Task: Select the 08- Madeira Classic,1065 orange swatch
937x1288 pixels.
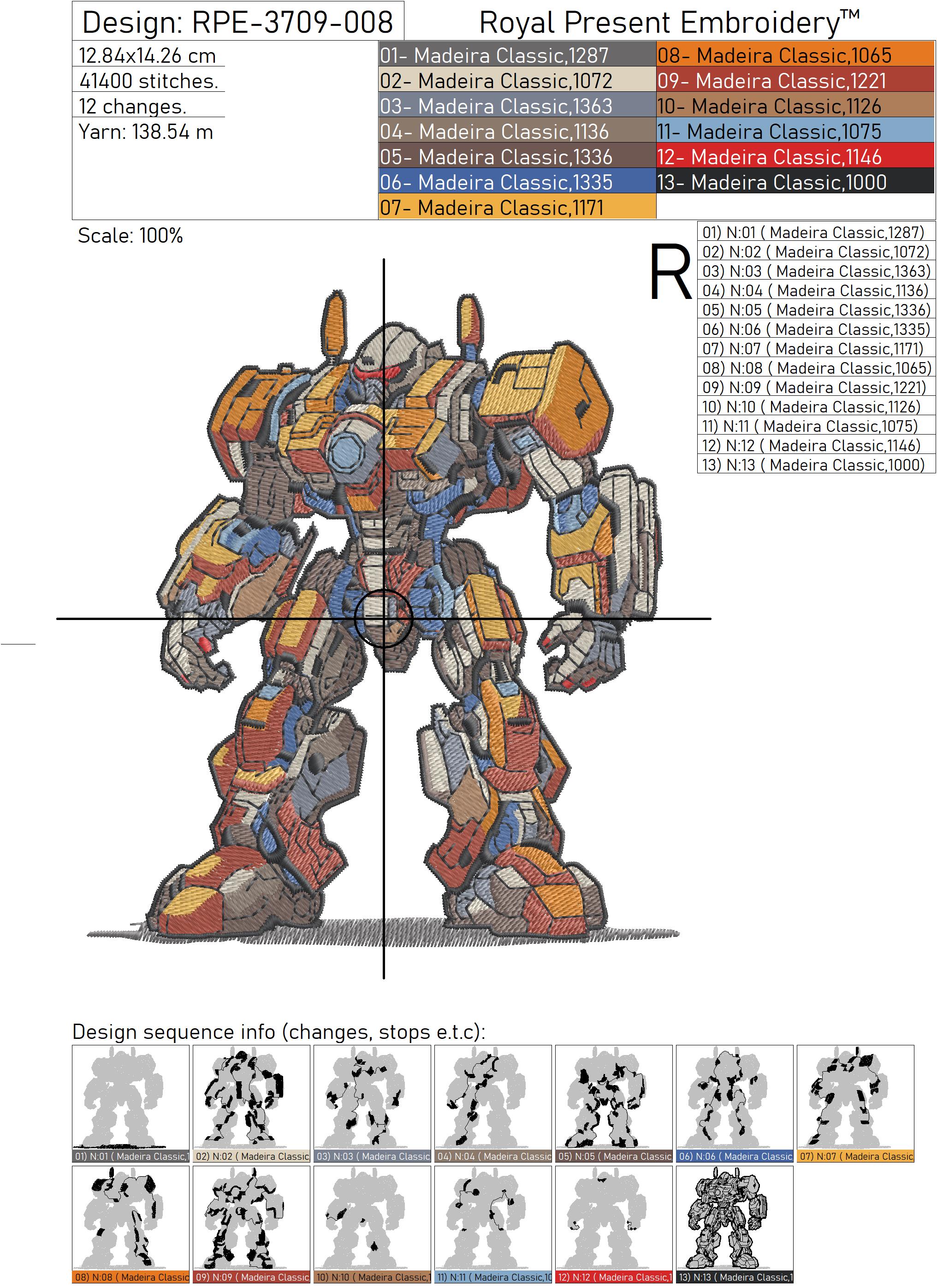Action: pos(796,55)
